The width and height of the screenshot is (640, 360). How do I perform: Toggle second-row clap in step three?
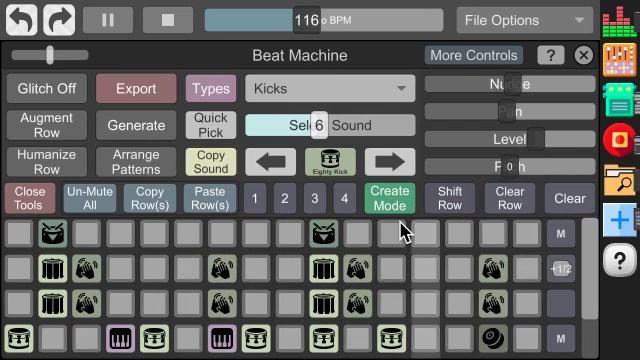87,269
